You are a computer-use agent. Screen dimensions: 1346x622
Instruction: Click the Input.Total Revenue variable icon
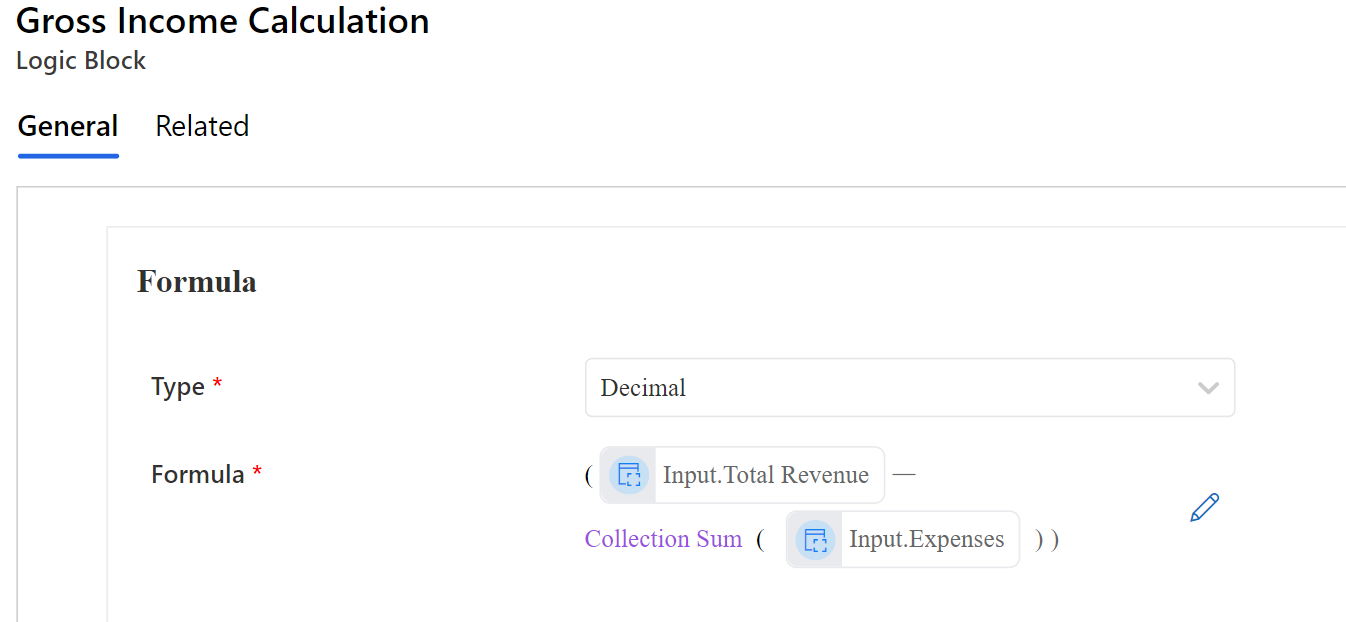tap(629, 475)
